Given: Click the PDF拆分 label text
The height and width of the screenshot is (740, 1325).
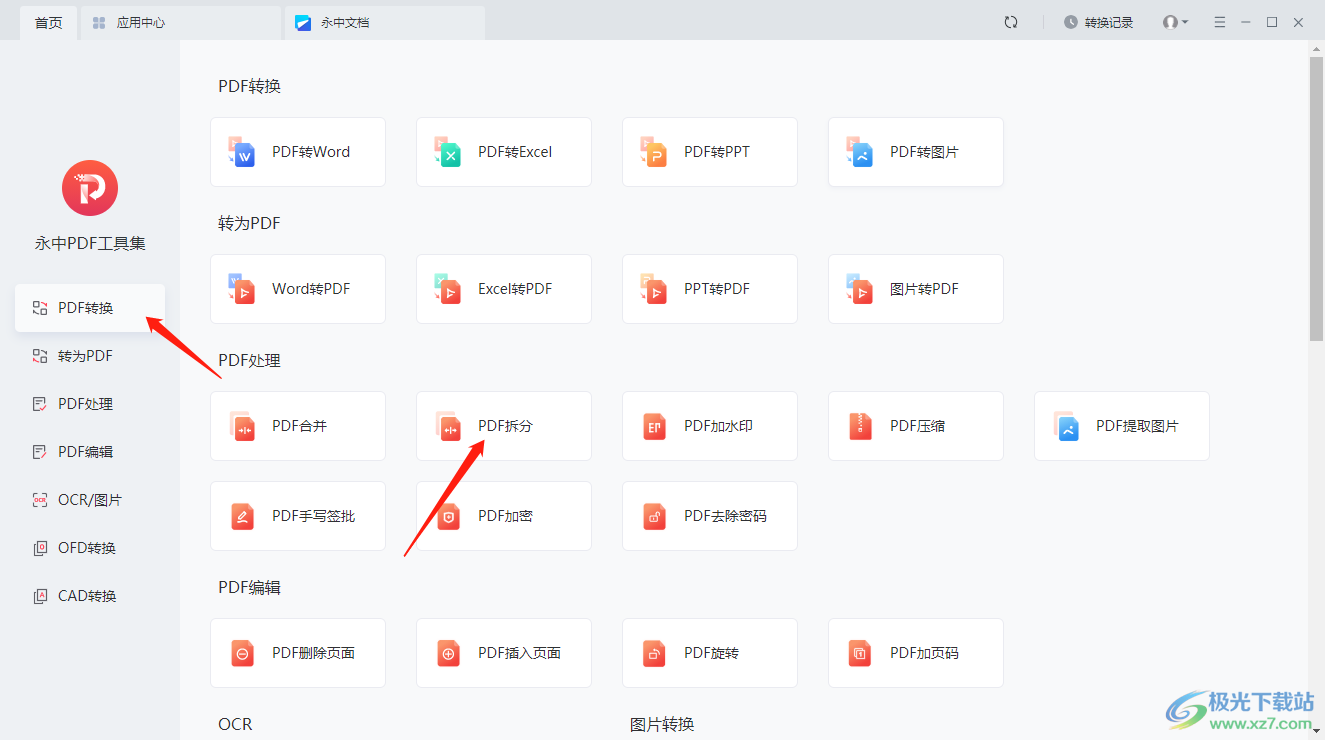Looking at the screenshot, I should tap(505, 426).
